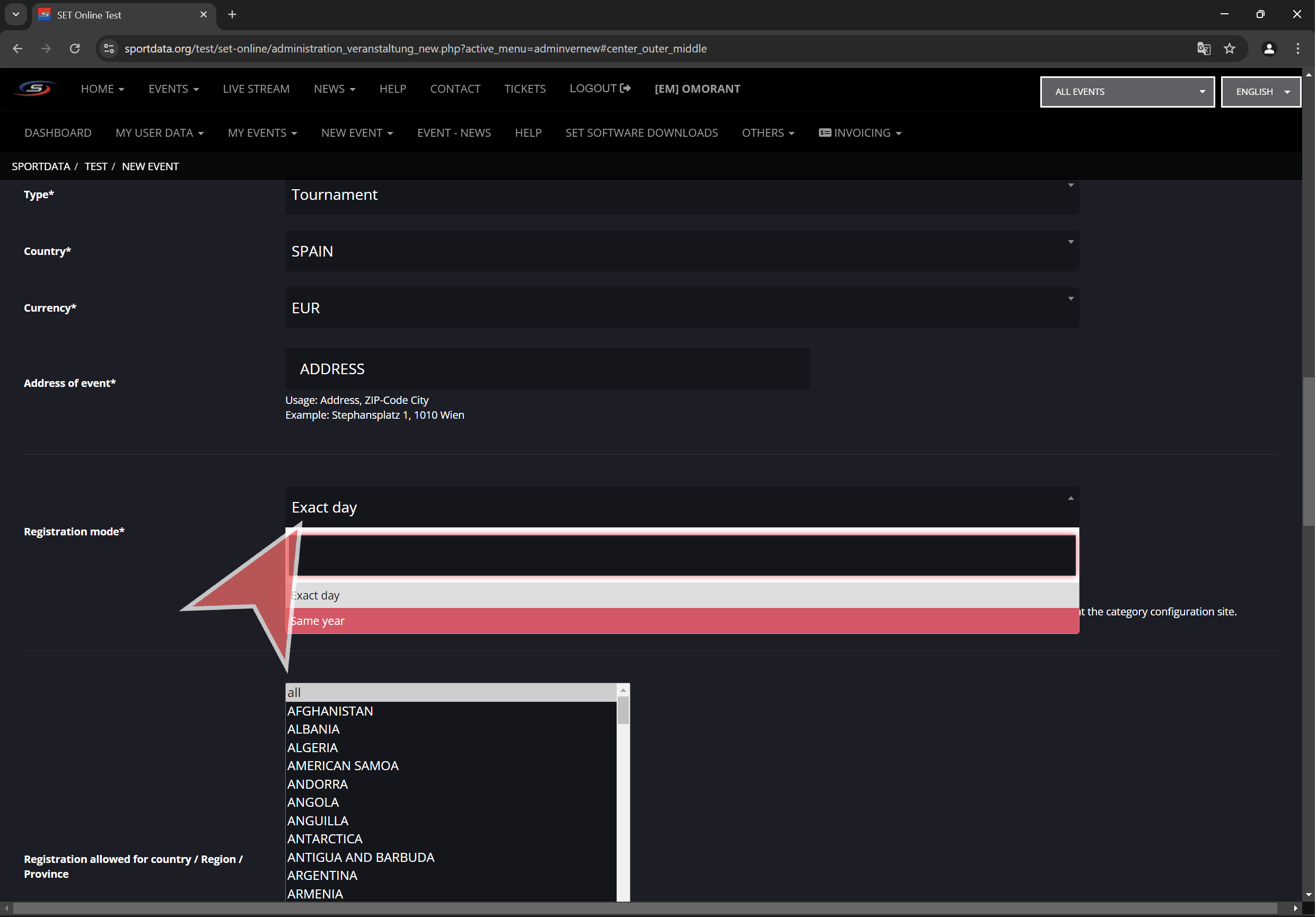Open the Google Translate page icon
The image size is (1316, 917).
[x=1203, y=49]
